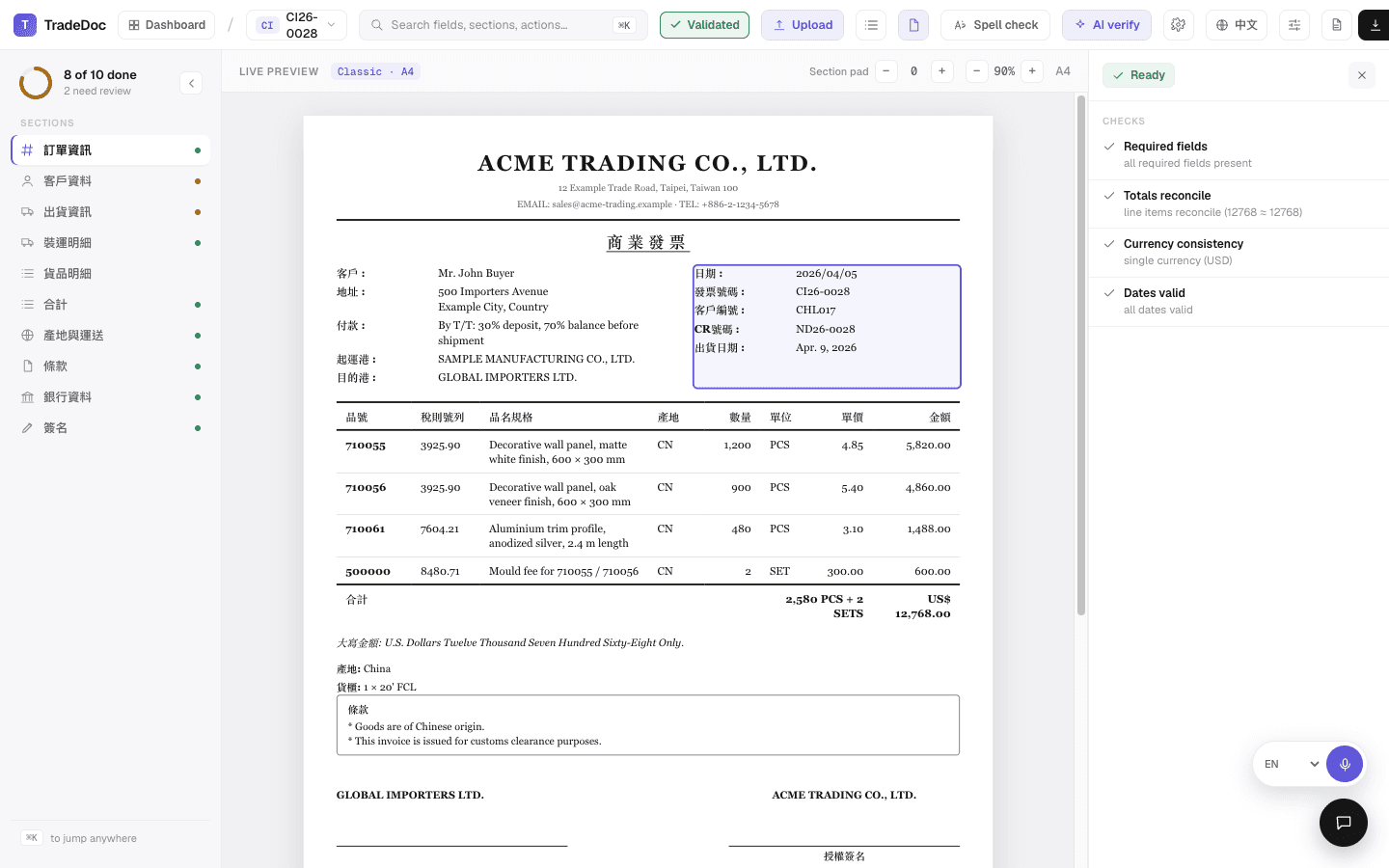
Task: Click the ACME TRADING CO., LTD. header
Action: pyautogui.click(x=647, y=163)
